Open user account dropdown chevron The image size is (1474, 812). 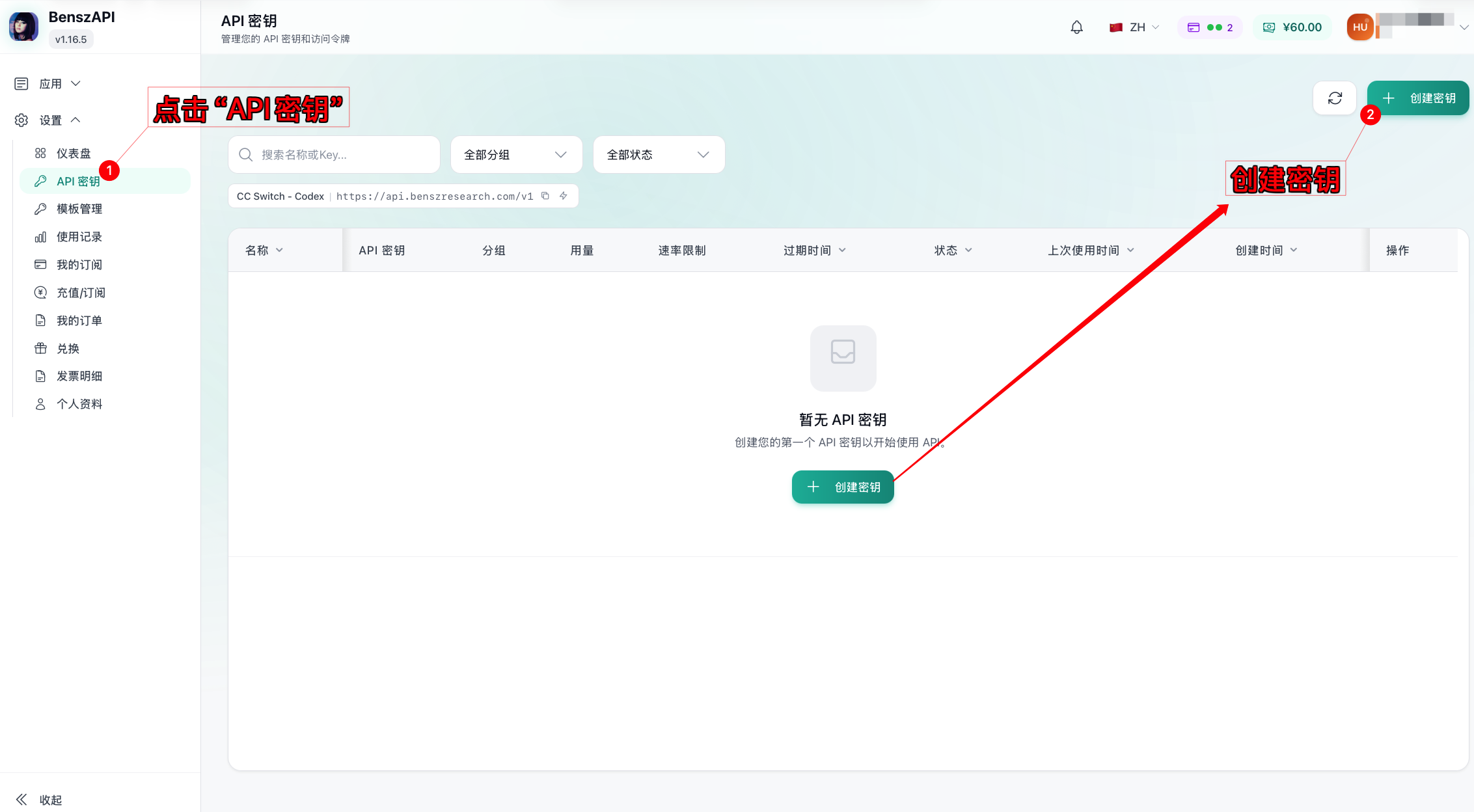1464,27
